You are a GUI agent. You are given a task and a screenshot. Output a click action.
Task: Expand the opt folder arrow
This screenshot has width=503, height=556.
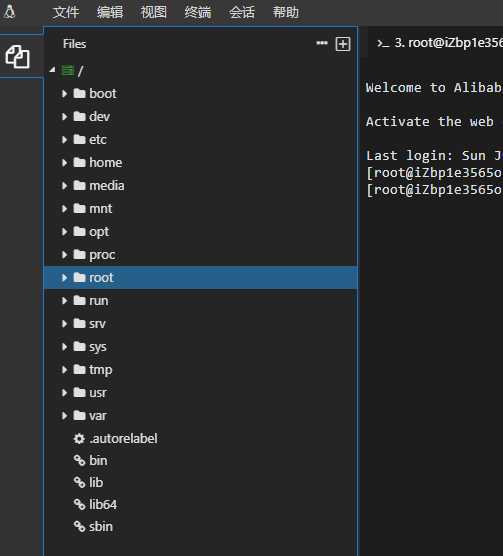(65, 232)
